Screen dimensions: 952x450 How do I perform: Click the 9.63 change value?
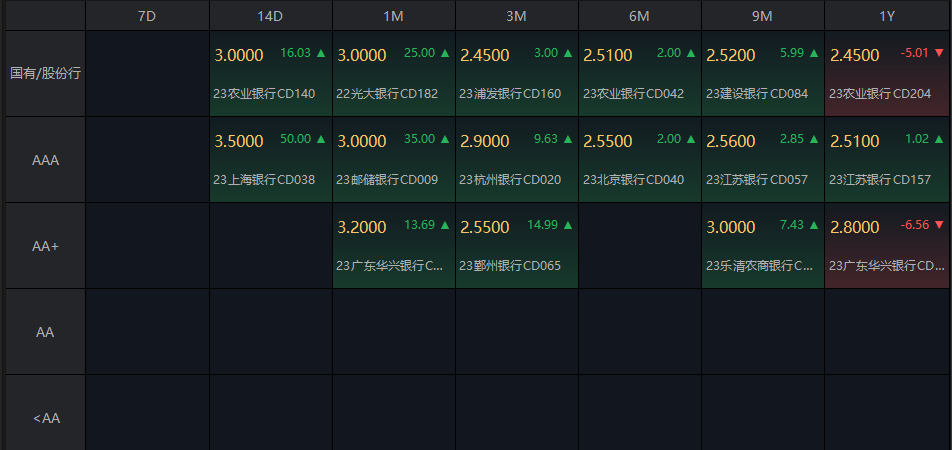click(x=546, y=139)
